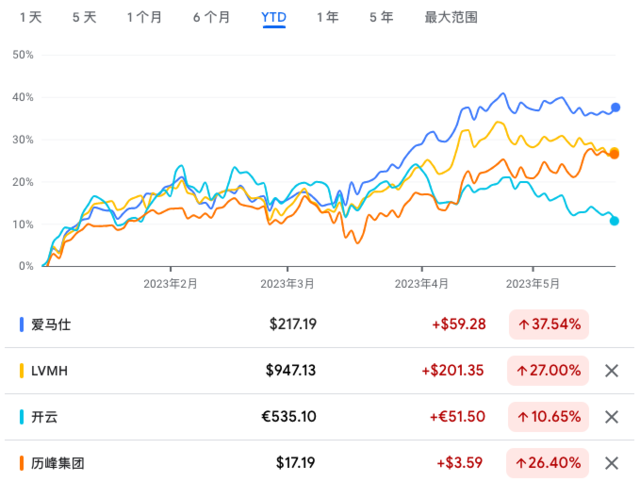This screenshot has height=482, width=640.
Task: Switch to the 1 年 range tab
Action: 328,18
